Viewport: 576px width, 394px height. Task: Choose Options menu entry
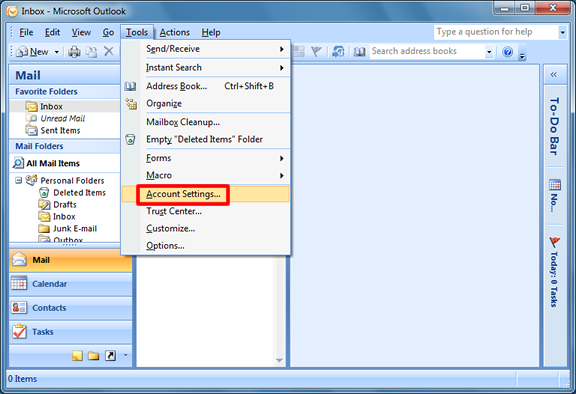tap(206, 246)
